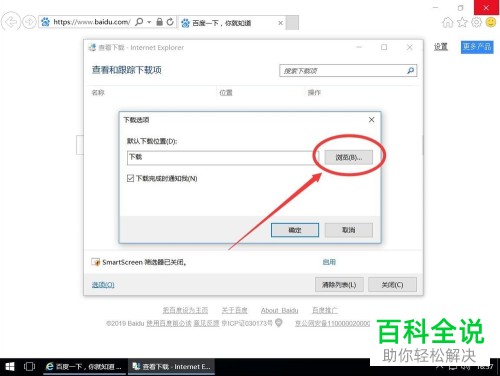500x376 pixels.
Task: Open a new tab with the blank tab button
Action: coord(292,23)
